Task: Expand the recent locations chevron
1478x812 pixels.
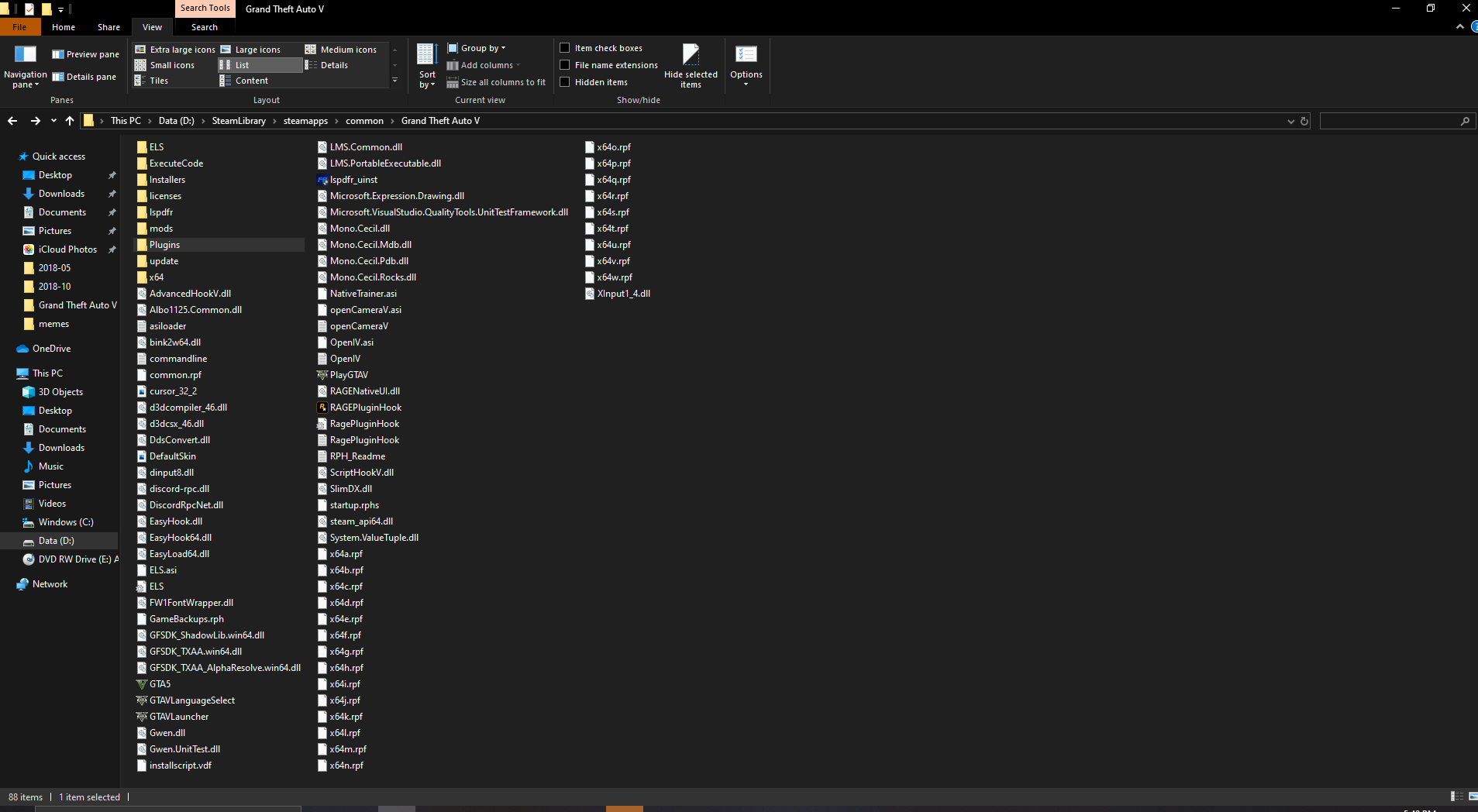Action: pyautogui.click(x=53, y=121)
